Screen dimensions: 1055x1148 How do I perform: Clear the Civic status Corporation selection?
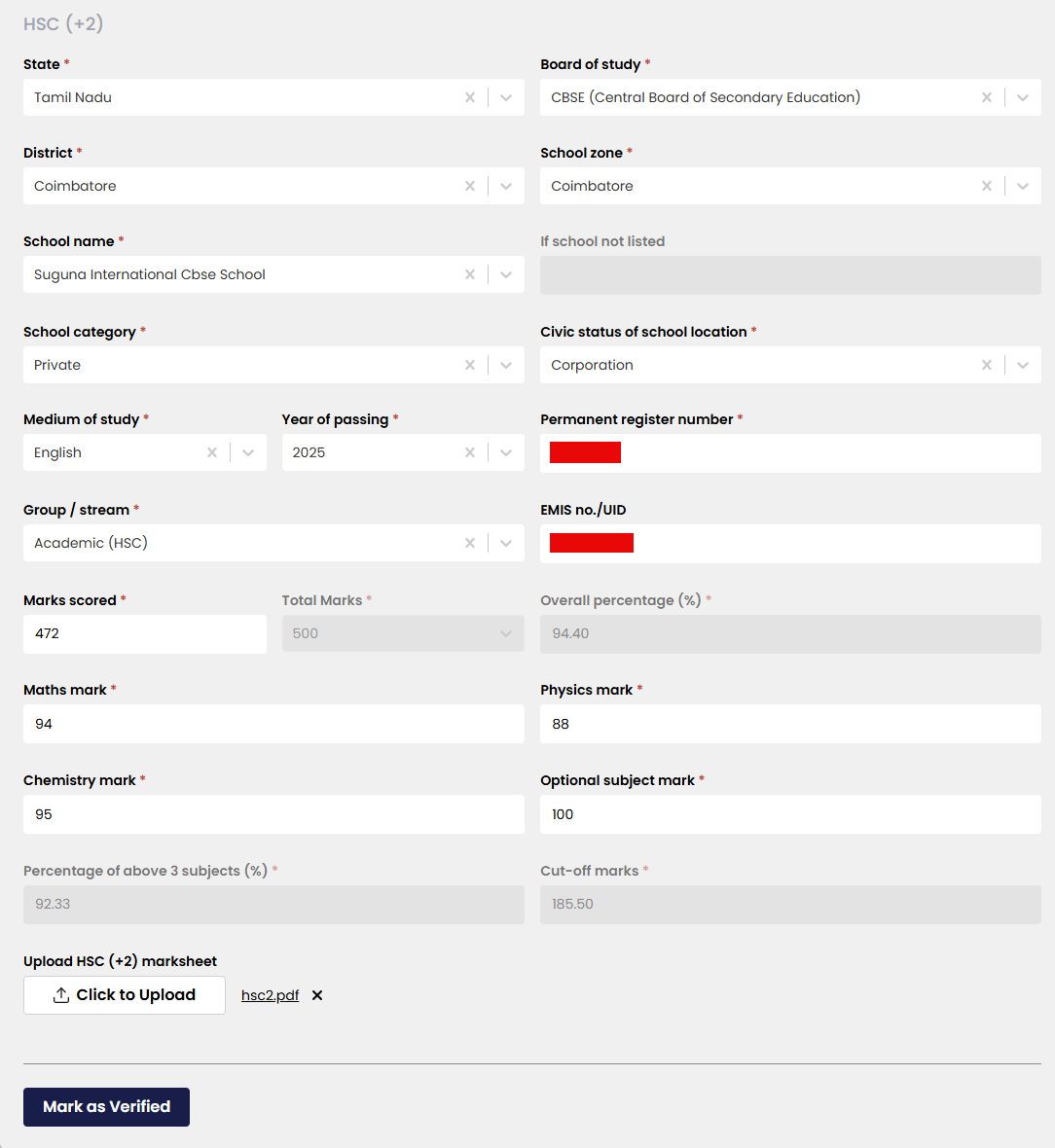coord(987,365)
